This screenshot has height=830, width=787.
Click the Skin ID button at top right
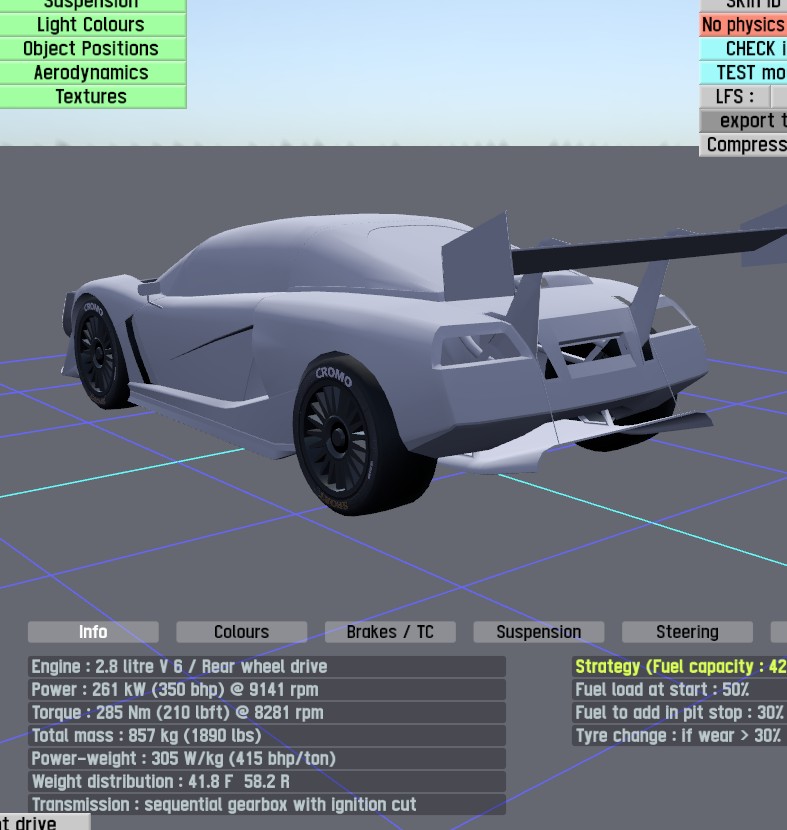pos(743,6)
